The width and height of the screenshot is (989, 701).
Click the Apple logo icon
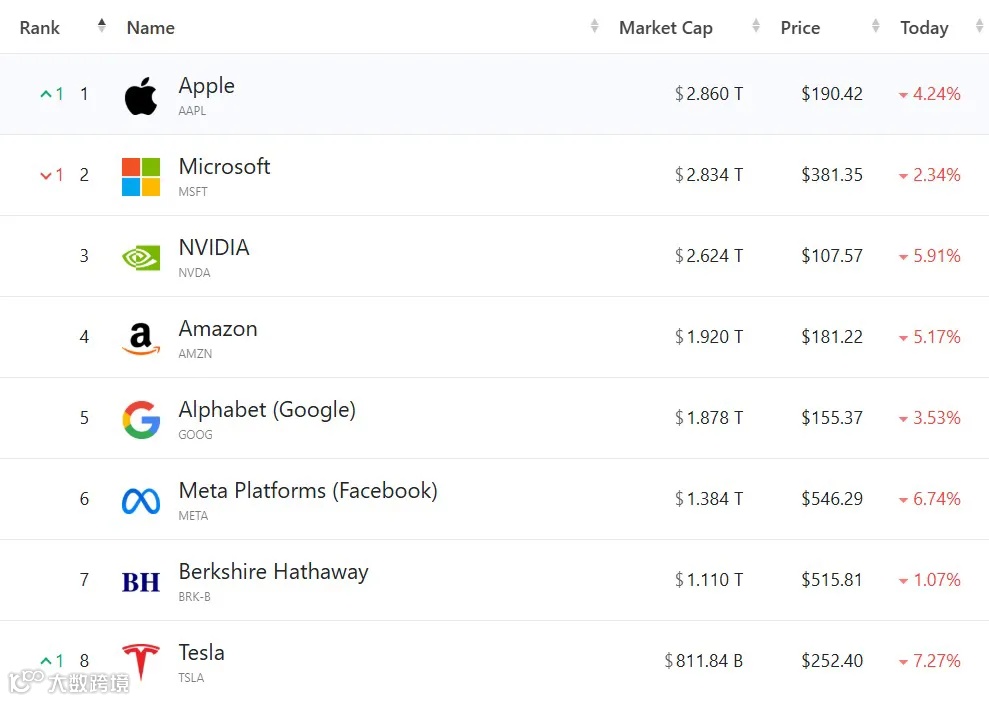(x=141, y=96)
